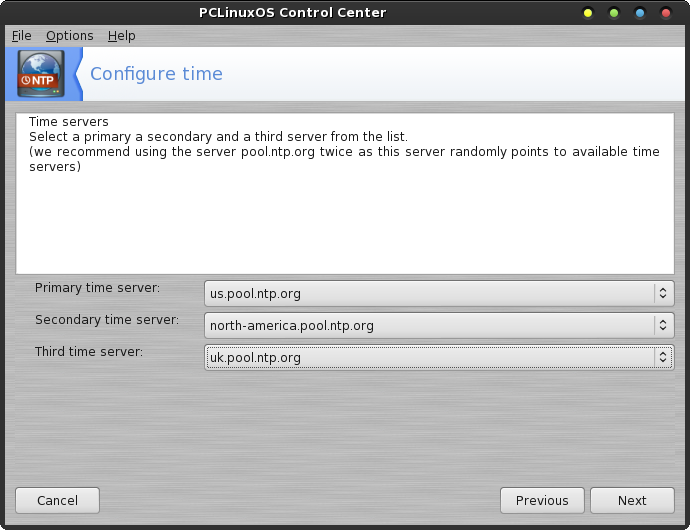
Task: Click the PCLinuxOS Control Center title bar
Action: click(x=292, y=12)
